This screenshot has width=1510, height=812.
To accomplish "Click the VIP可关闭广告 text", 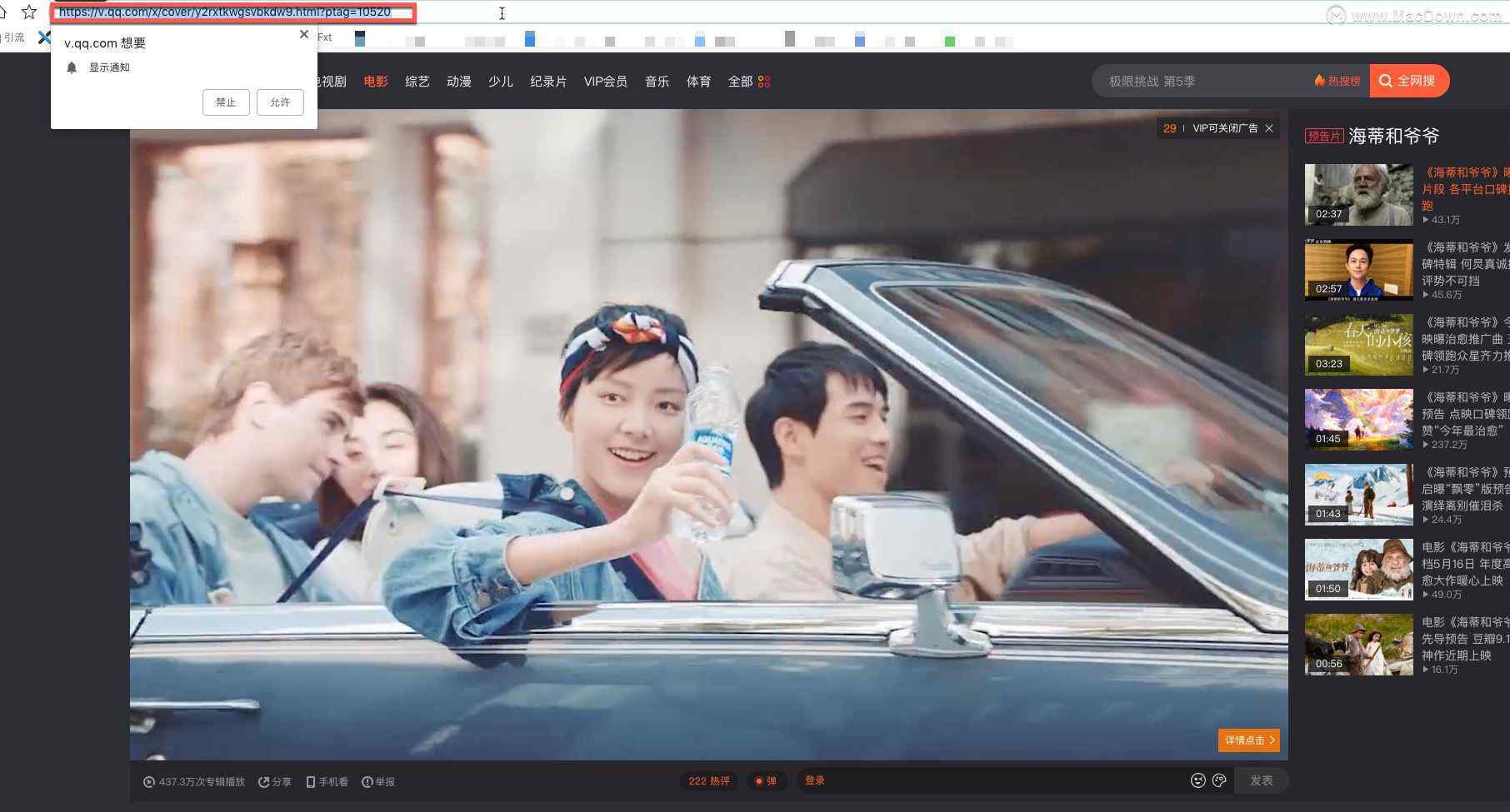I will point(1225,128).
